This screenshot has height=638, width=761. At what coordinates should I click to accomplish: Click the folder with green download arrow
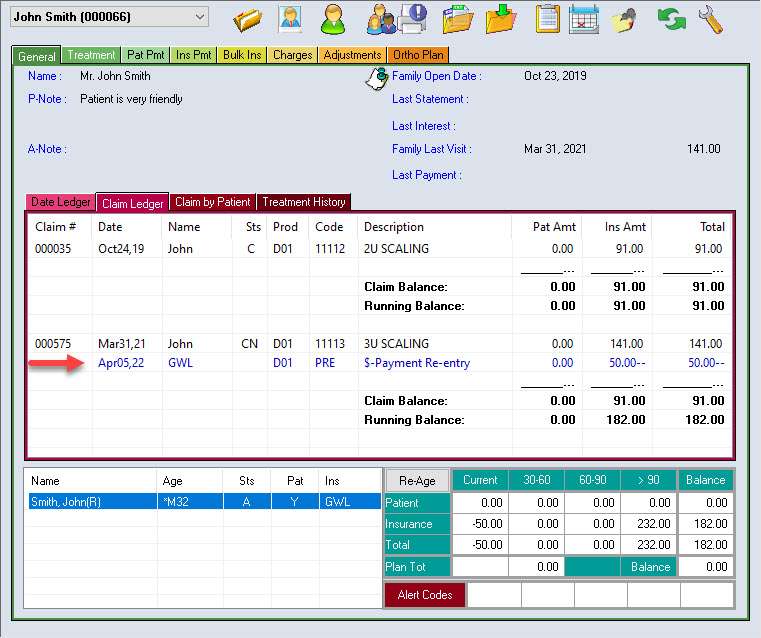click(501, 19)
